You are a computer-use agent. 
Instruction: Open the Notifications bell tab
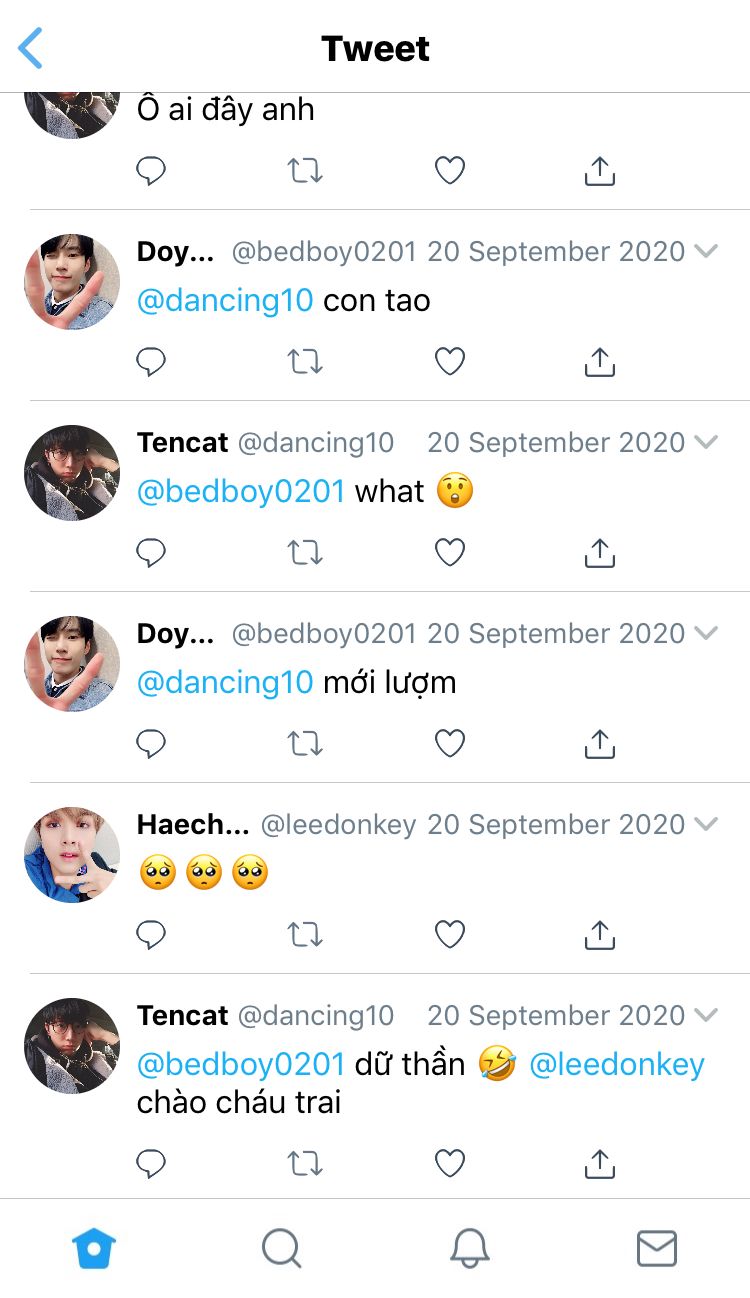469,1248
